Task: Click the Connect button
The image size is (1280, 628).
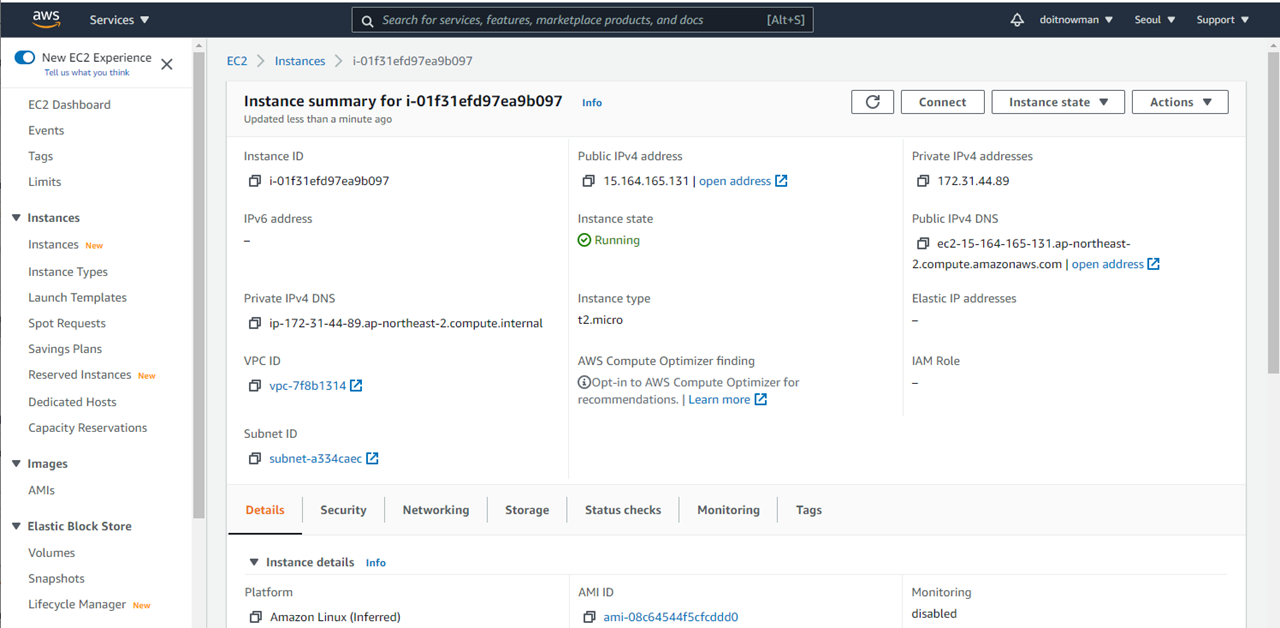Action: click(x=943, y=102)
